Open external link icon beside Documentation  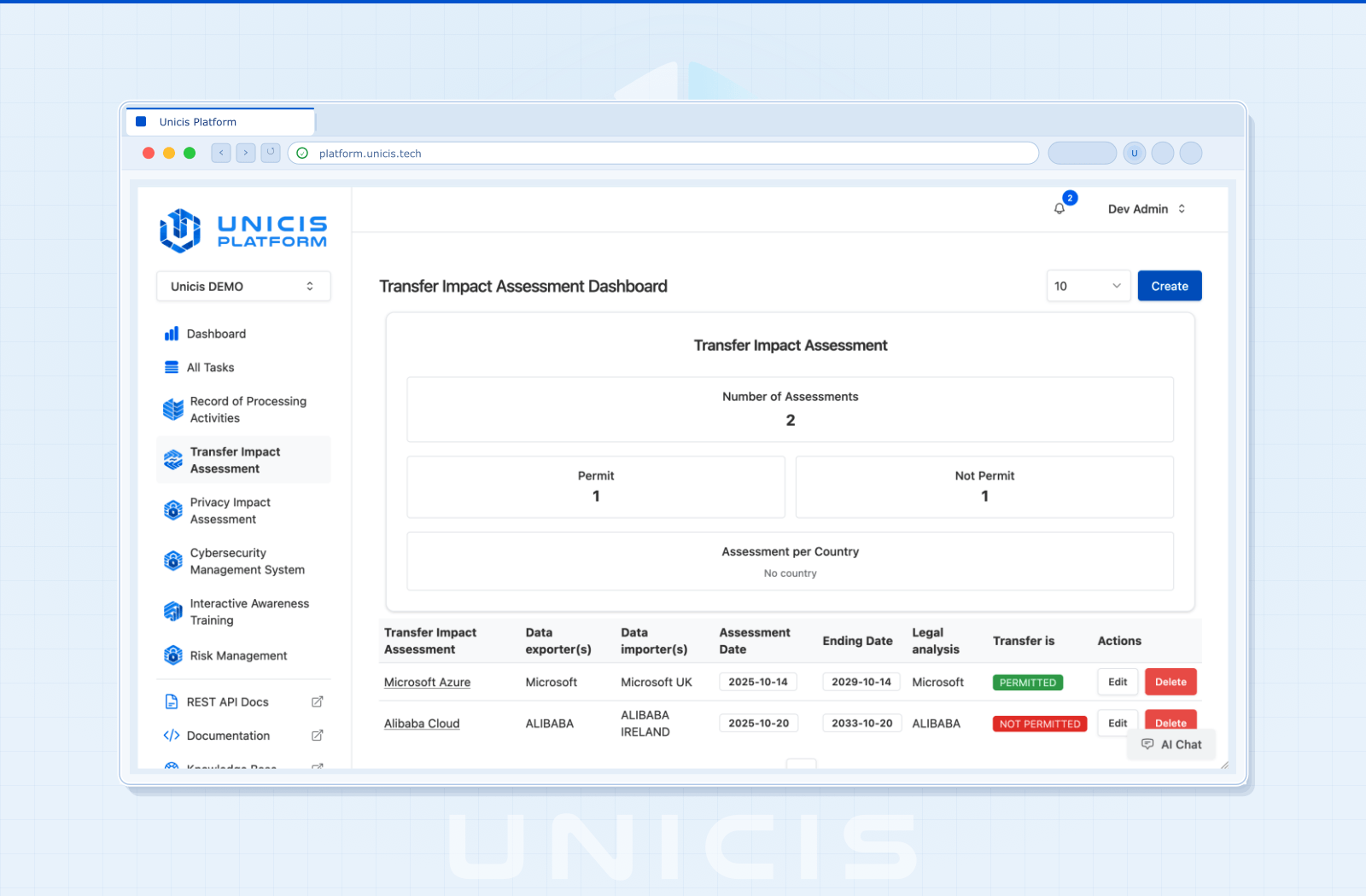pos(317,736)
